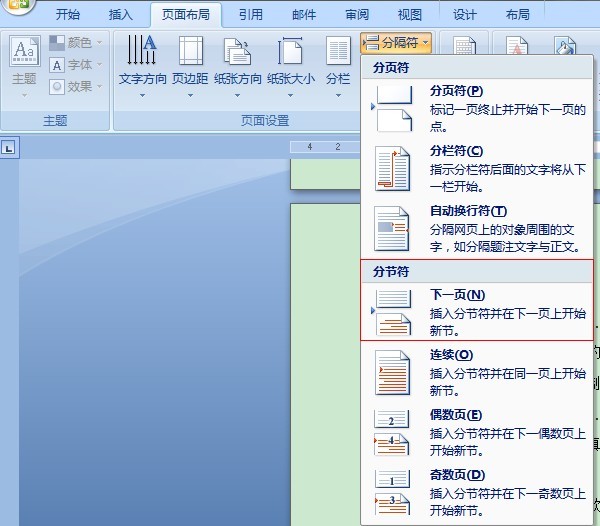Viewport: 600px width, 526px height.
Task: Click into the green document page
Action: [x=325, y=363]
